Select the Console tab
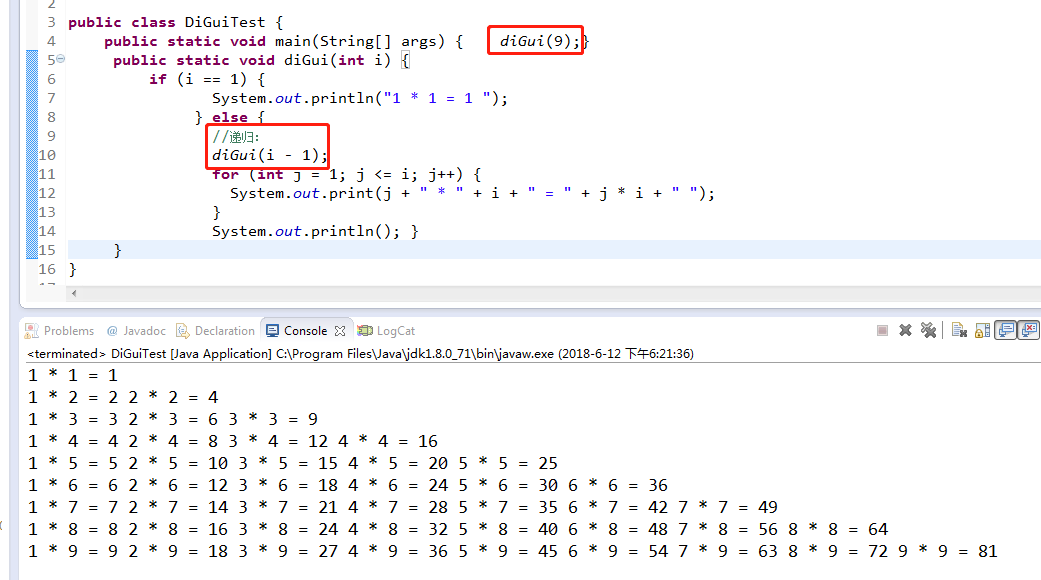Viewport: 1041px width, 580px height. click(x=305, y=330)
